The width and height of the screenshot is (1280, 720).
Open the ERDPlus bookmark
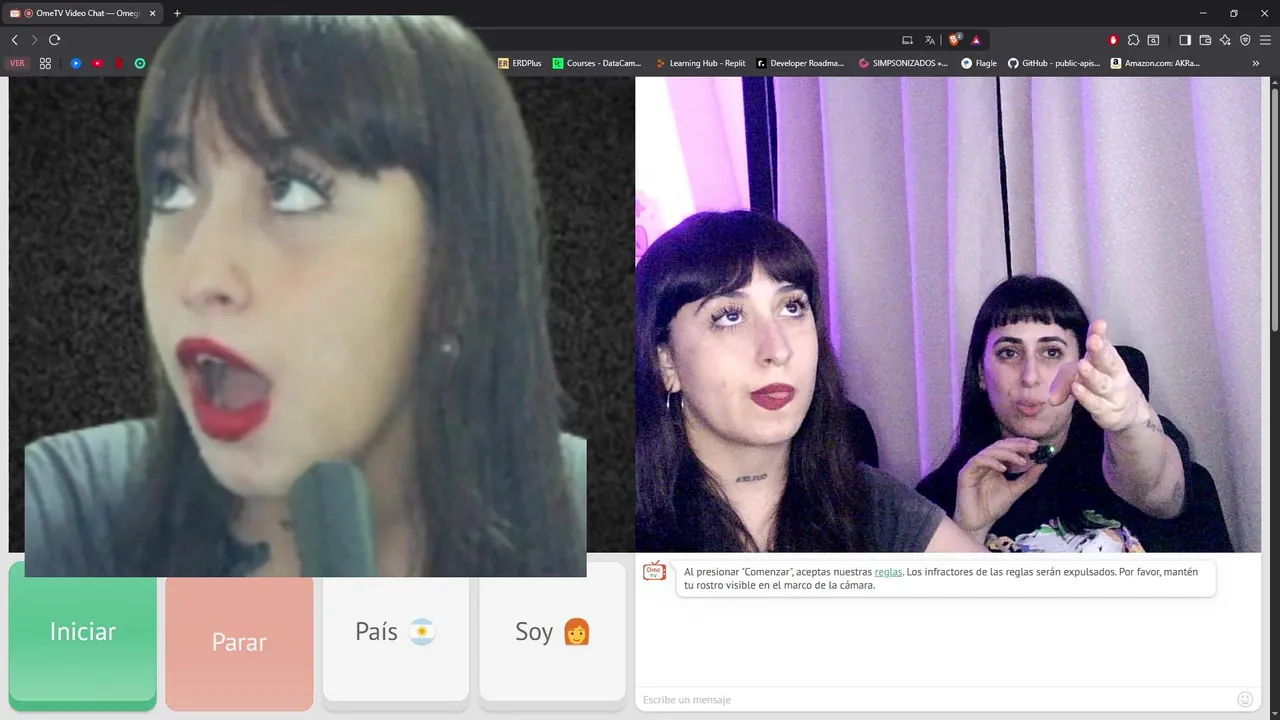tap(520, 63)
